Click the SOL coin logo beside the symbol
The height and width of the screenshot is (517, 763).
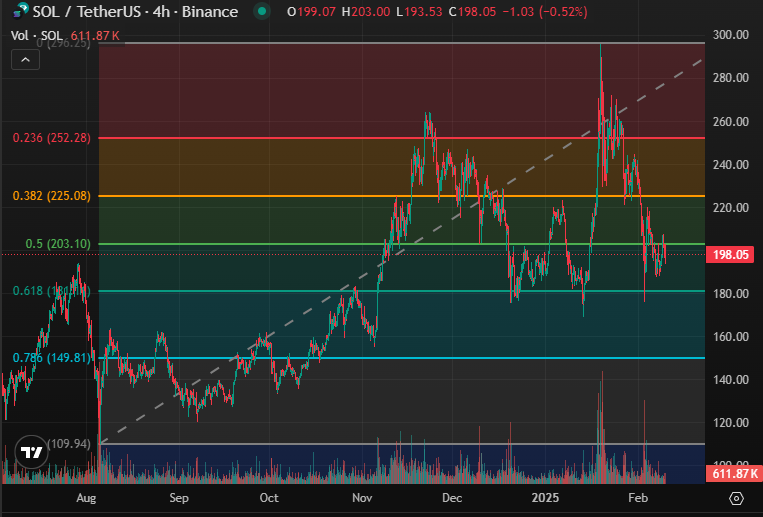tap(19, 11)
